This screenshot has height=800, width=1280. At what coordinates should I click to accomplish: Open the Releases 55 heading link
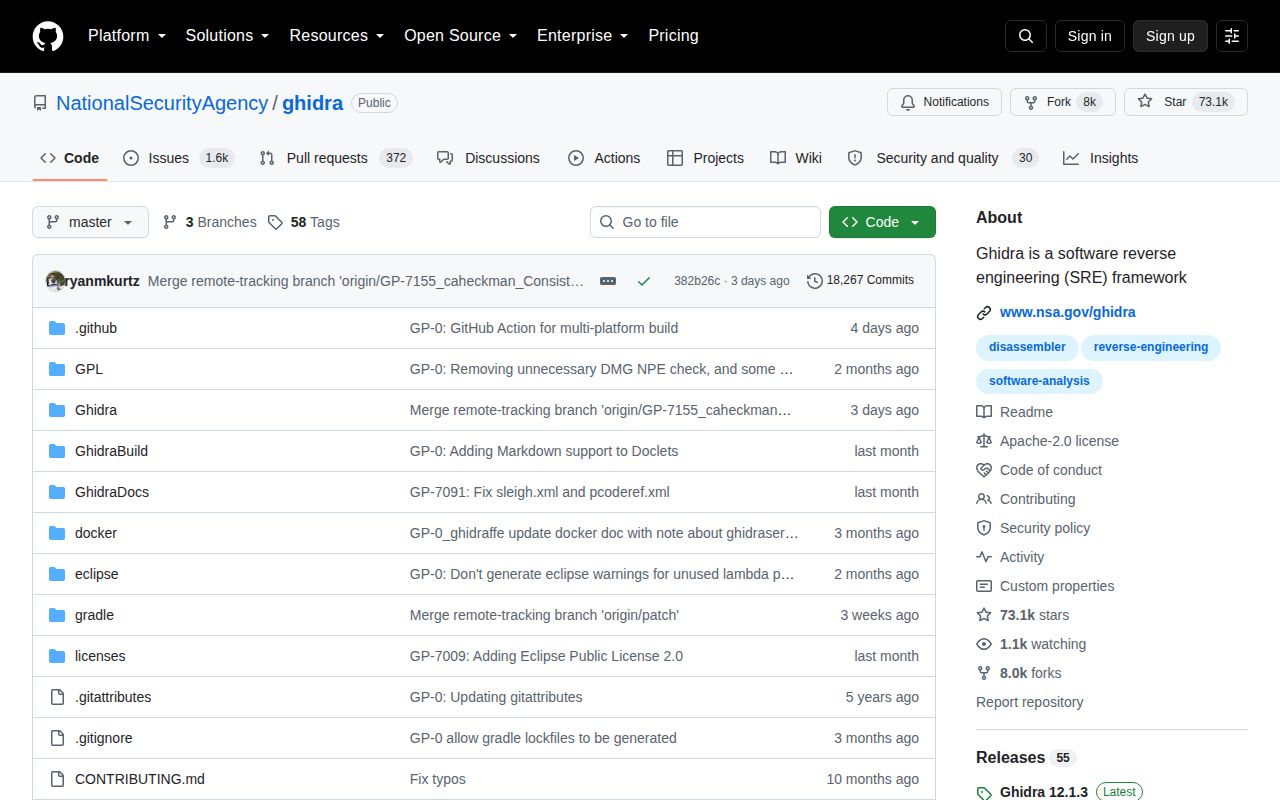point(1025,757)
